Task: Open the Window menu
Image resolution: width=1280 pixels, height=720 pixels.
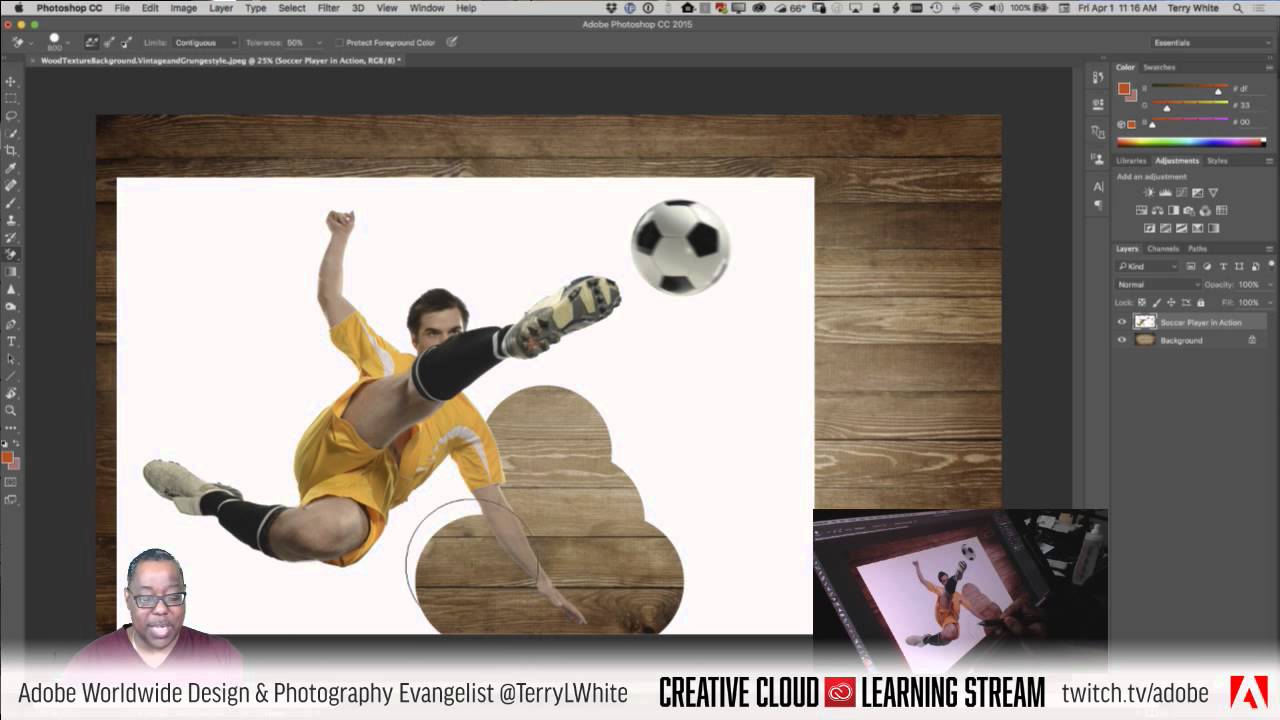Action: coord(427,8)
